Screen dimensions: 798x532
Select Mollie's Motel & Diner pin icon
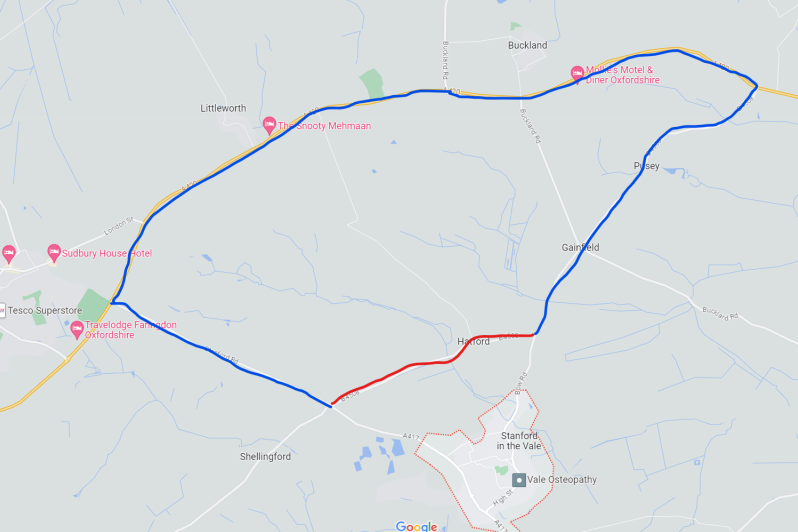(577, 74)
